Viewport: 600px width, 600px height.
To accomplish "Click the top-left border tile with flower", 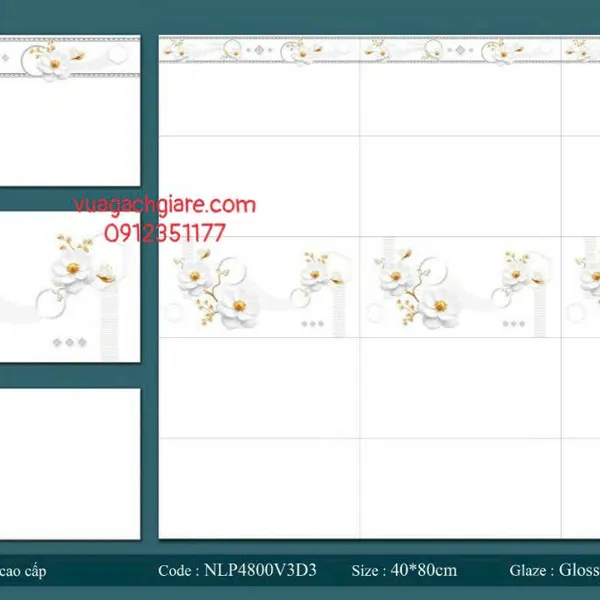I will 68,110.
